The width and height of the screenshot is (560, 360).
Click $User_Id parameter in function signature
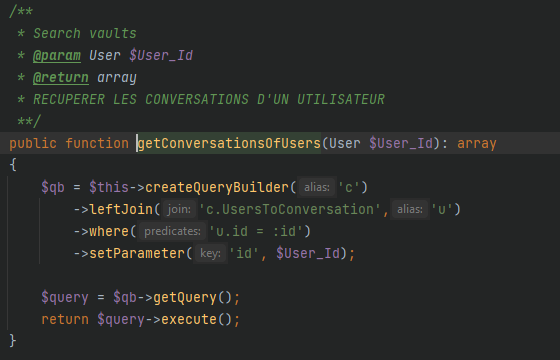[401, 144]
